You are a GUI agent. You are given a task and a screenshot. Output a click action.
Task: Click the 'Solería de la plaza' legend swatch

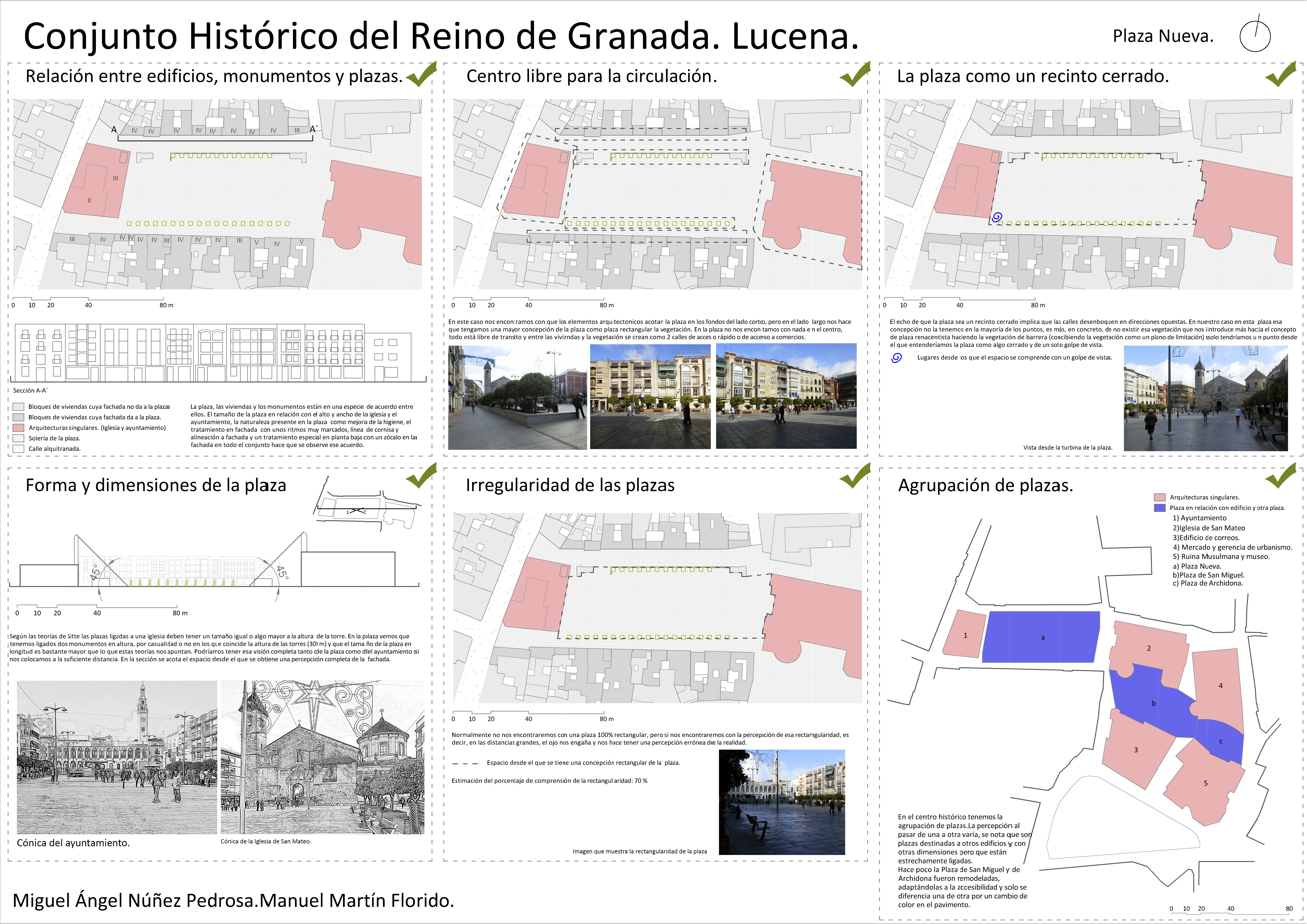18,438
